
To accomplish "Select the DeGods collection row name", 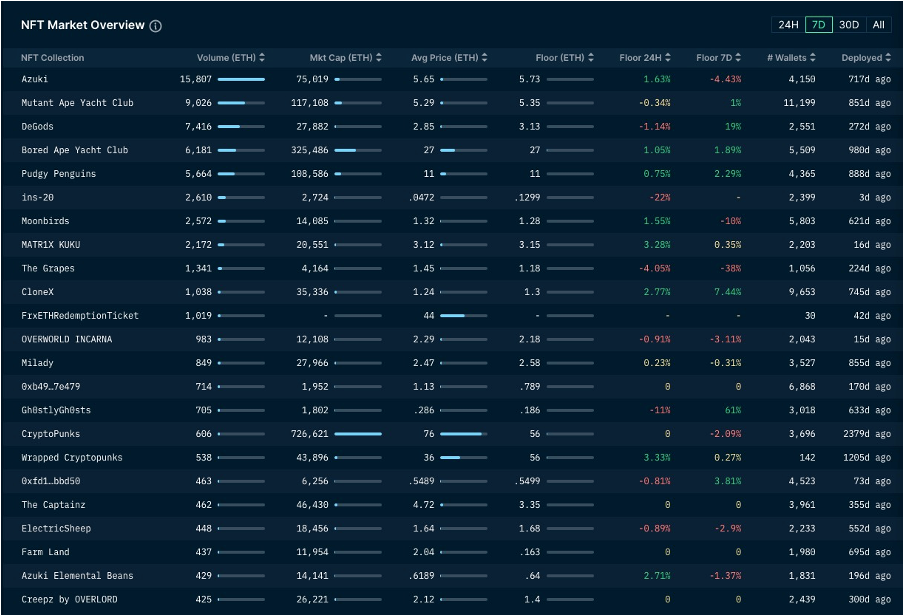I will click(37, 126).
